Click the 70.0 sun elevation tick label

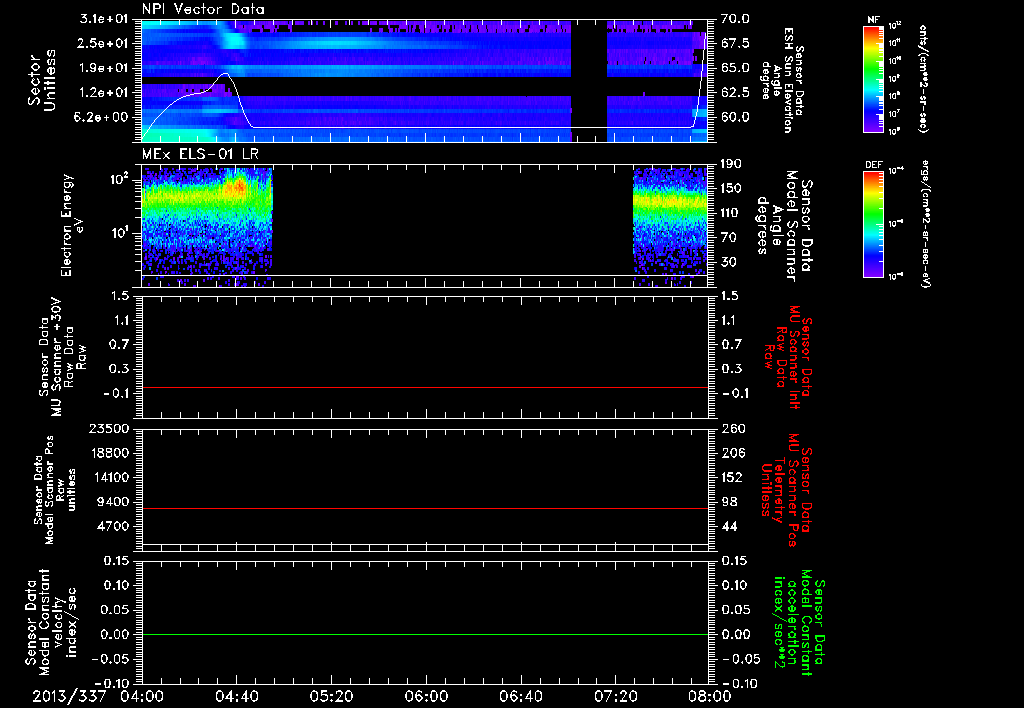pyautogui.click(x=735, y=19)
